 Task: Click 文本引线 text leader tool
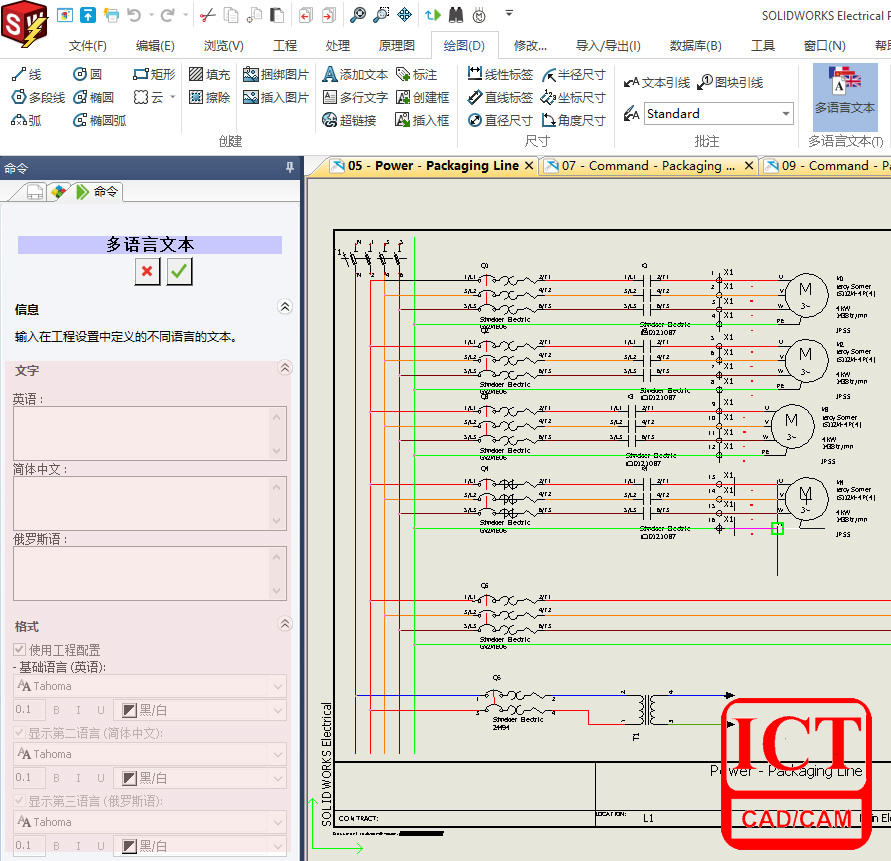(x=656, y=83)
